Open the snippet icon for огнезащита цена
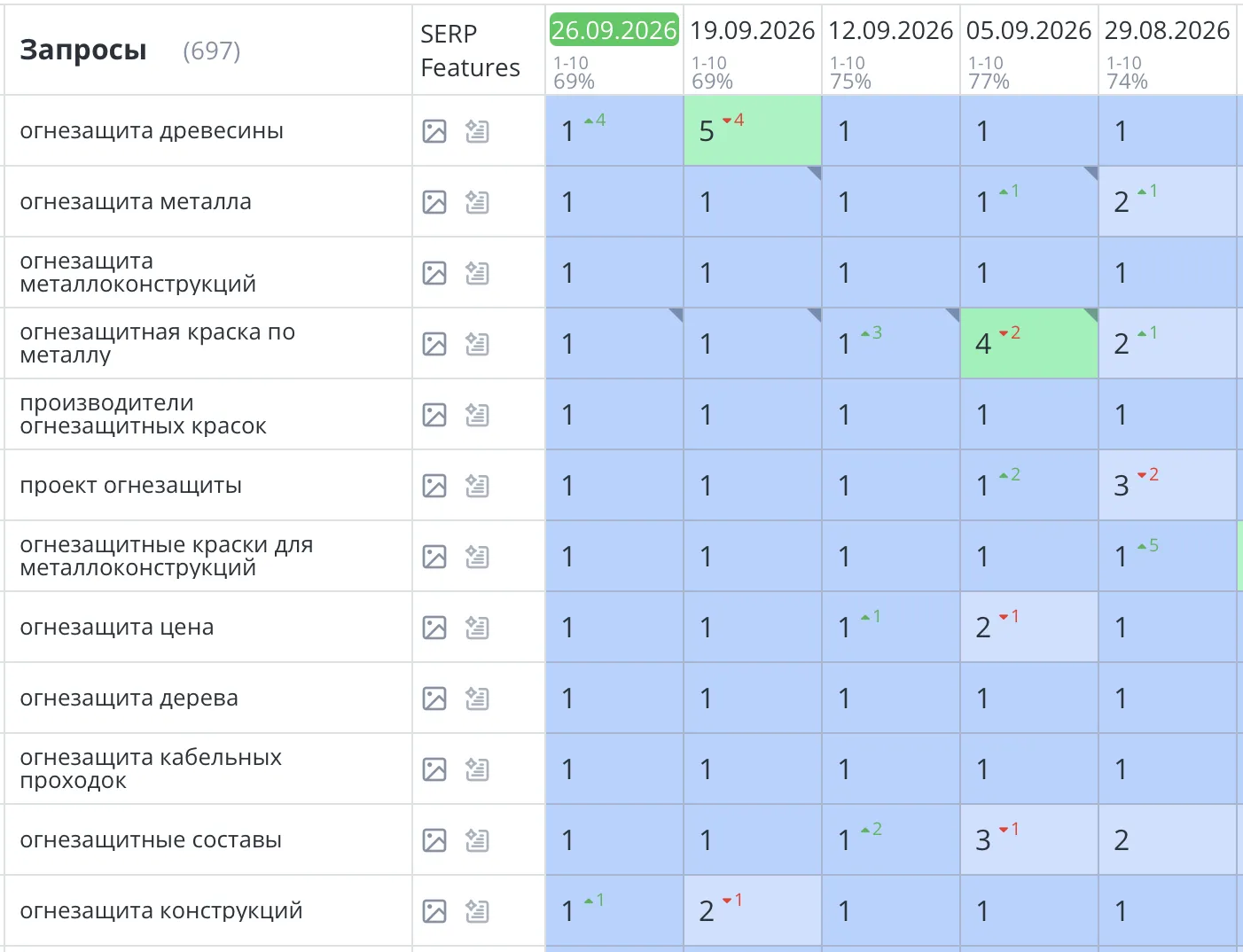Viewport: 1243px width, 952px height. pyautogui.click(x=477, y=628)
